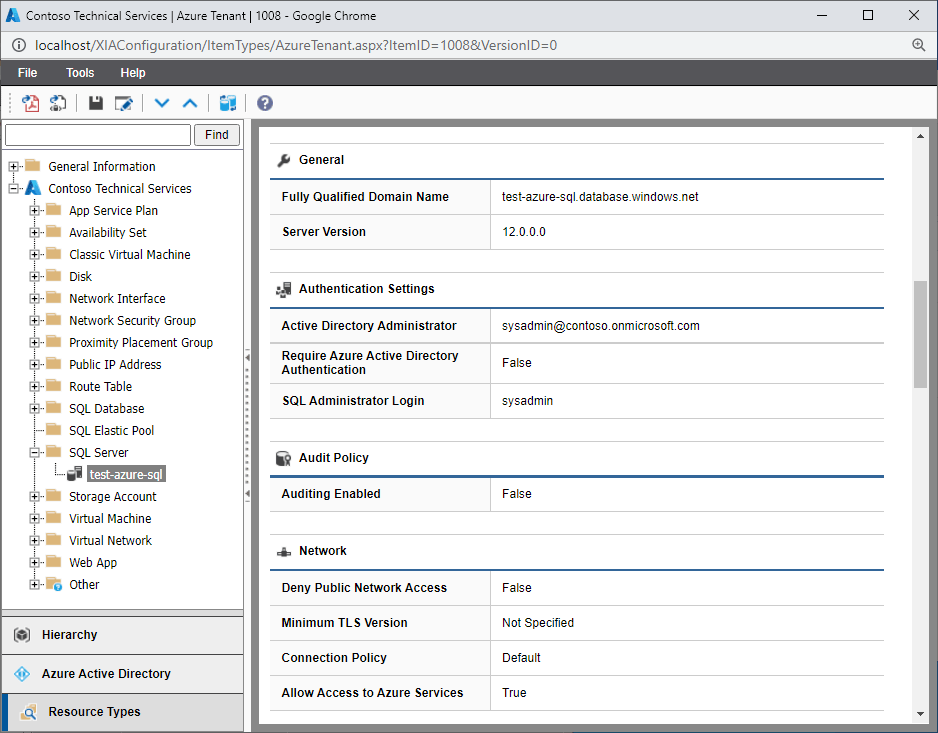The width and height of the screenshot is (938, 733).
Task: Click the Azure Active Directory diamond icon
Action: click(22, 674)
